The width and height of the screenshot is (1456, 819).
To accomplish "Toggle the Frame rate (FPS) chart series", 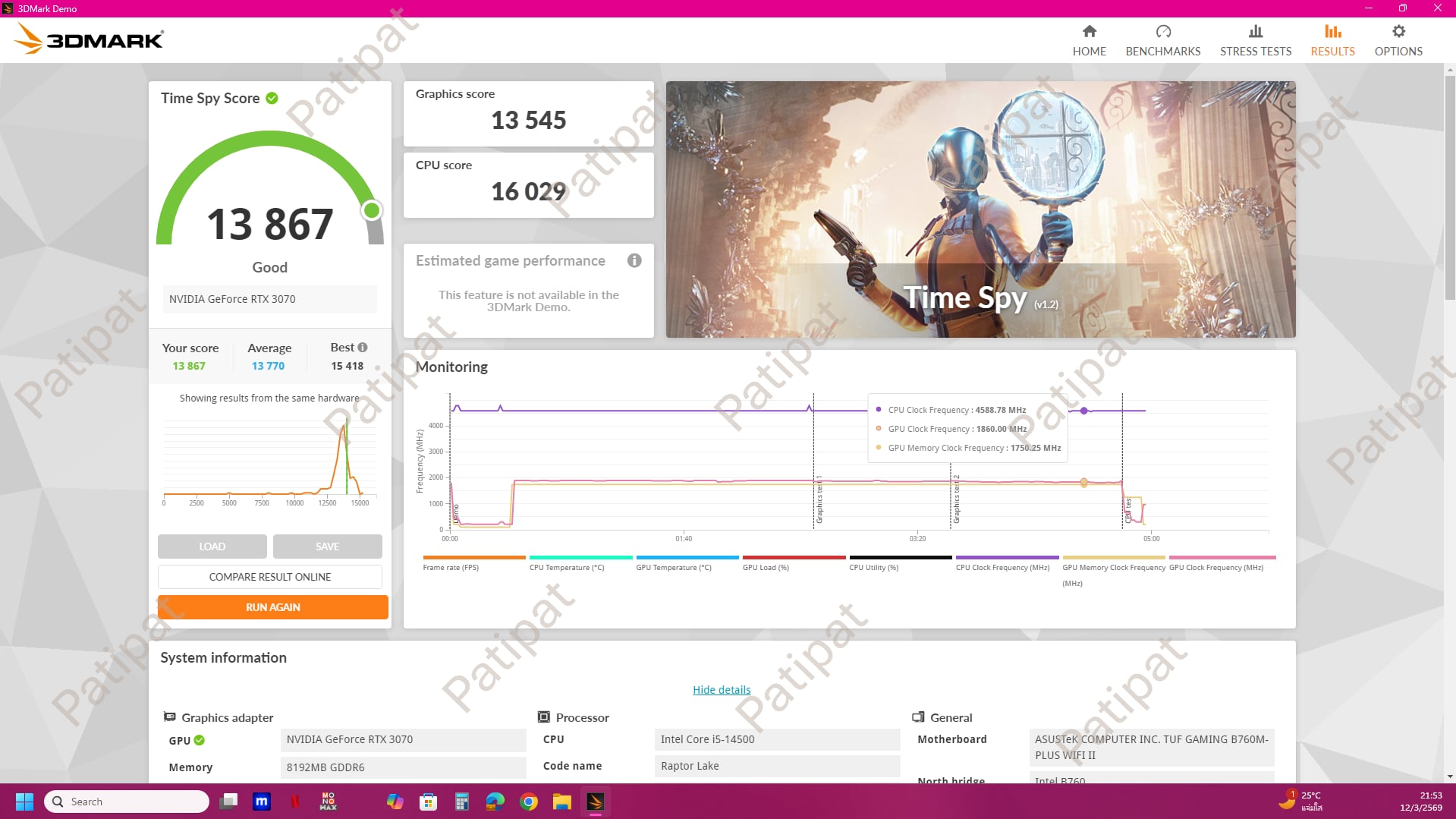I will tap(451, 567).
